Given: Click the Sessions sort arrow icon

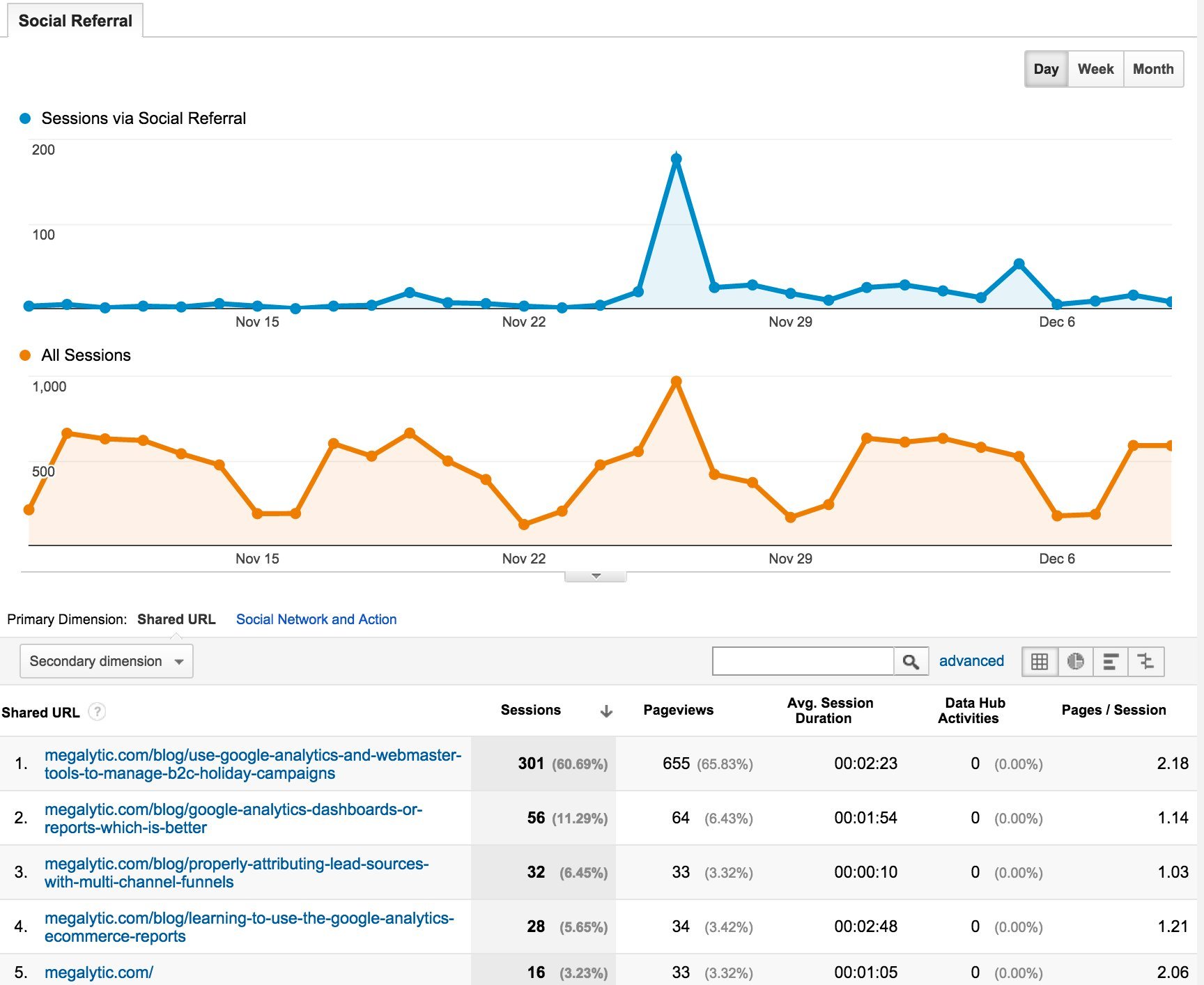Looking at the screenshot, I should (607, 711).
